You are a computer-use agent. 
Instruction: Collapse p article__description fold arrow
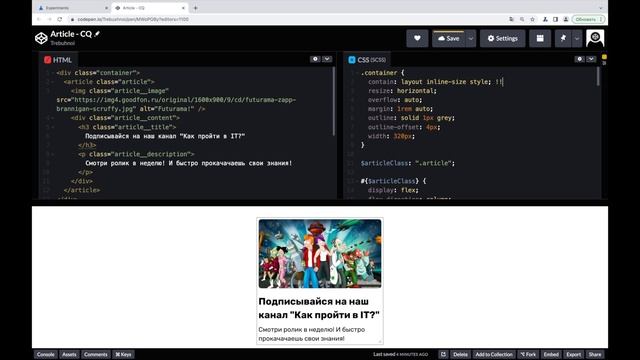point(52,154)
